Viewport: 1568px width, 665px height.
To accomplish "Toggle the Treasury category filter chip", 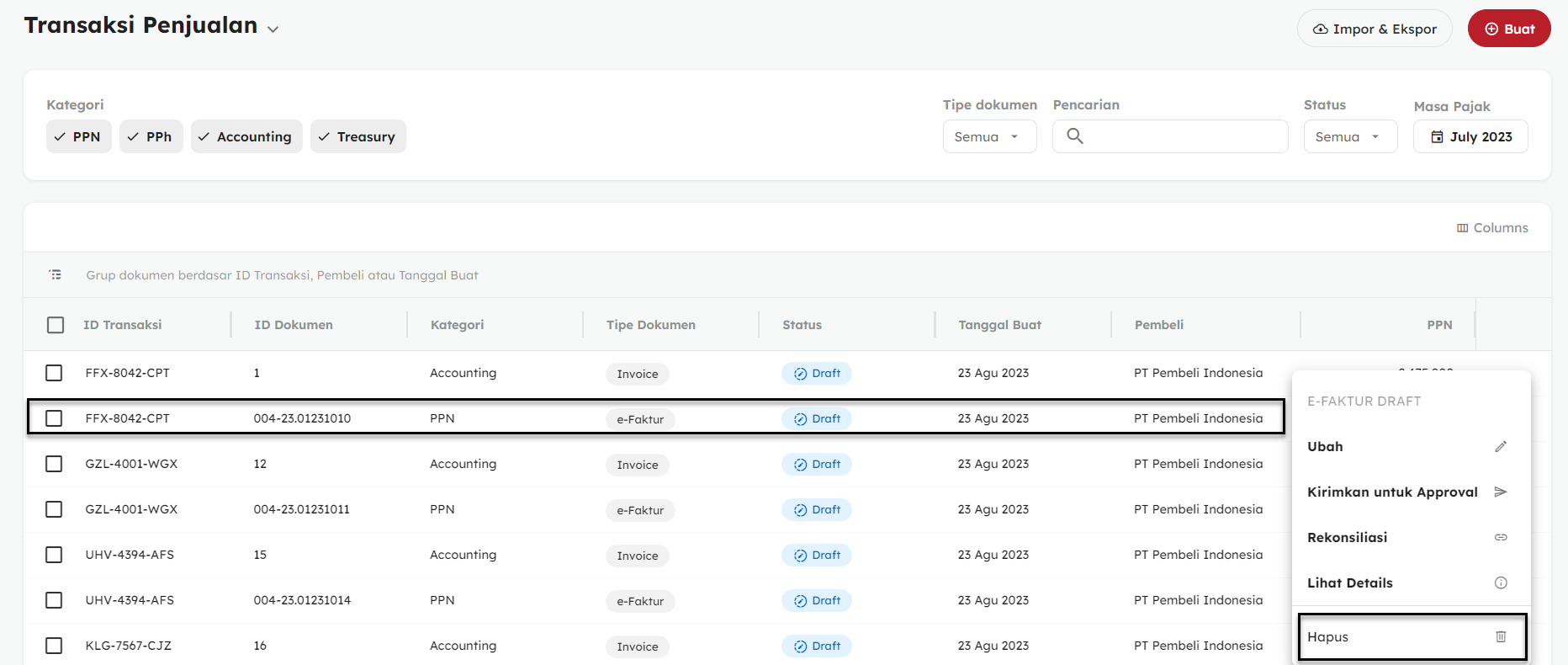I will pyautogui.click(x=358, y=137).
